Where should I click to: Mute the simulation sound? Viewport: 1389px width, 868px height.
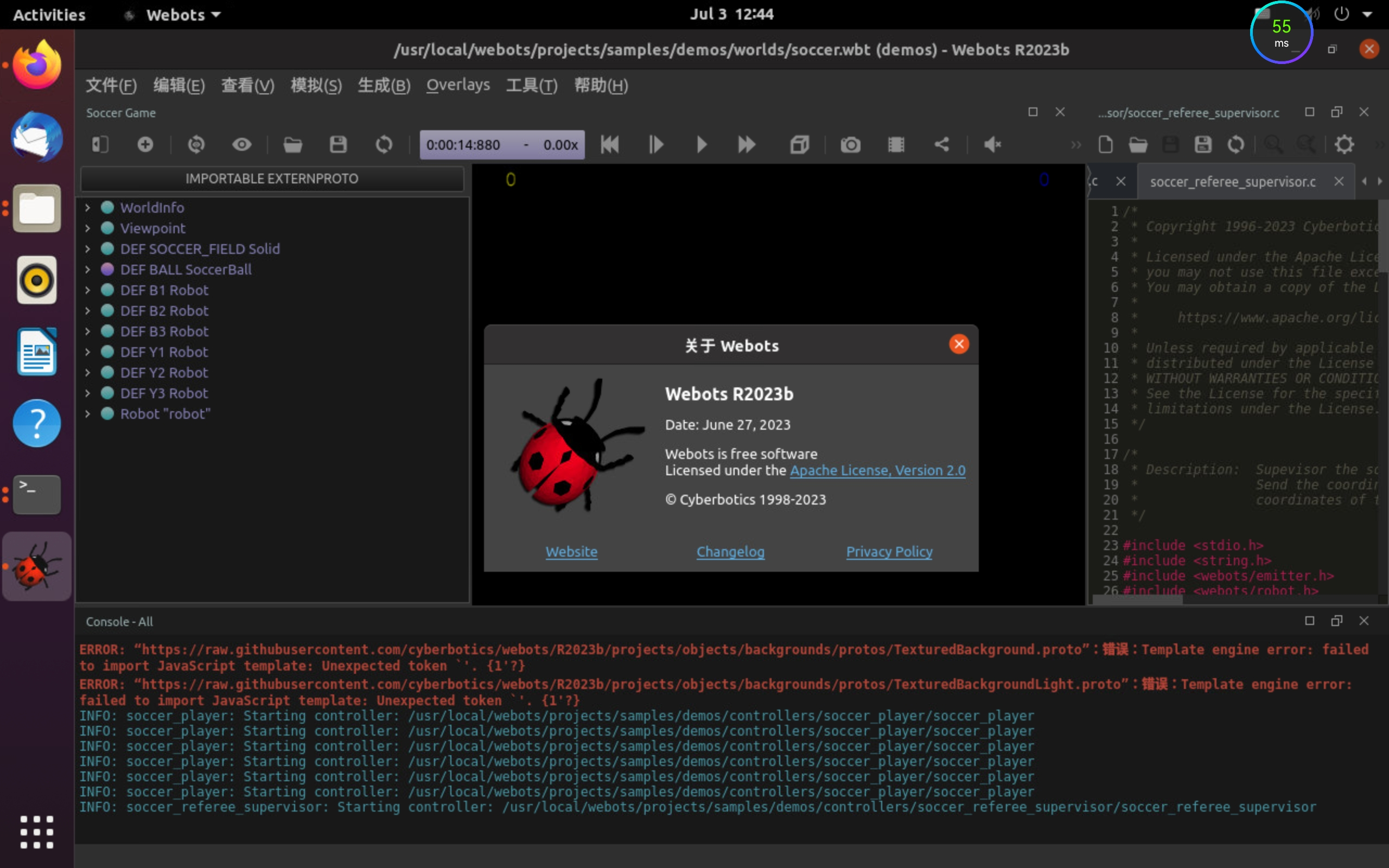[x=992, y=145]
